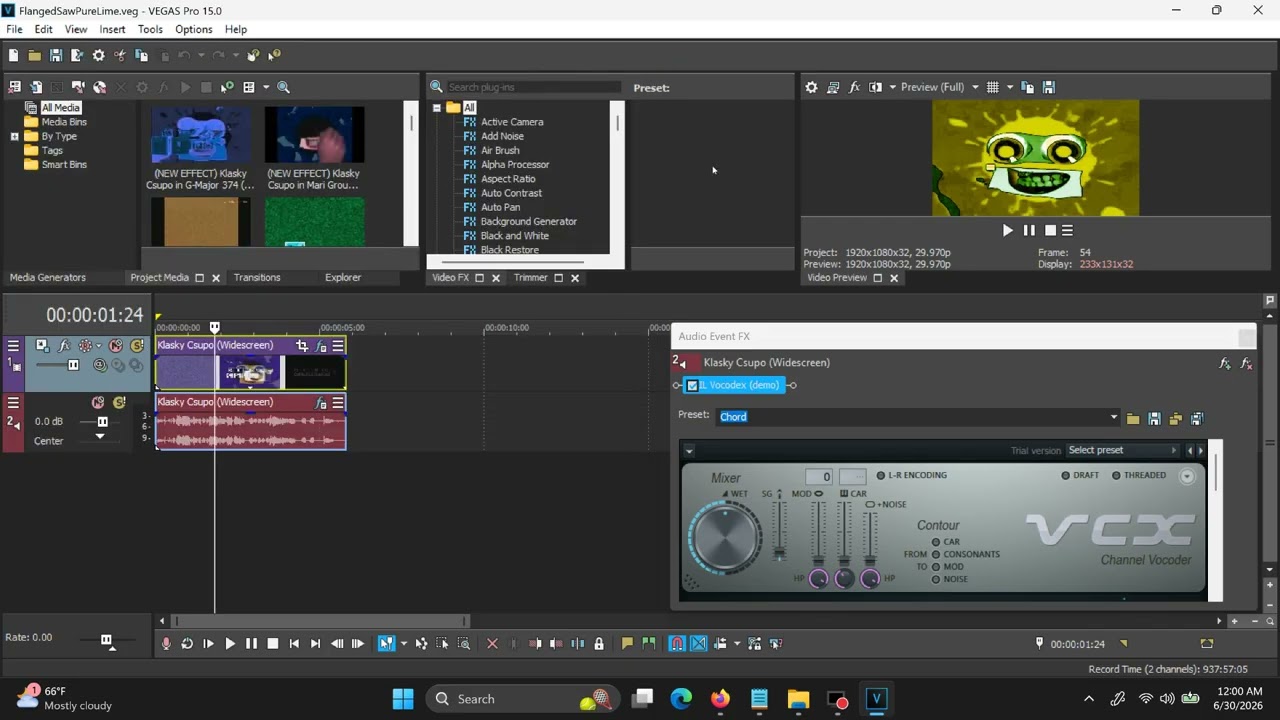Click the Event Pan/Crop icon on video clip

[x=302, y=346]
